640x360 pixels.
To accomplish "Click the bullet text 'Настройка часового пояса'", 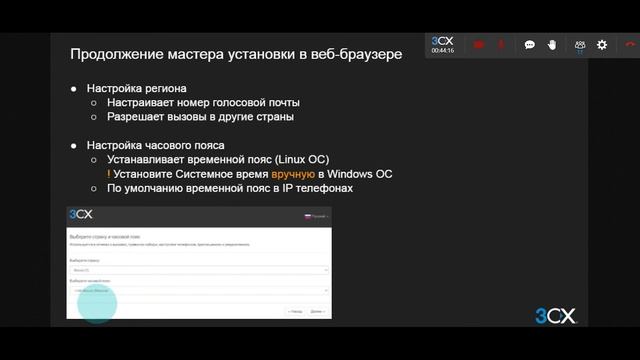I will pos(156,146).
